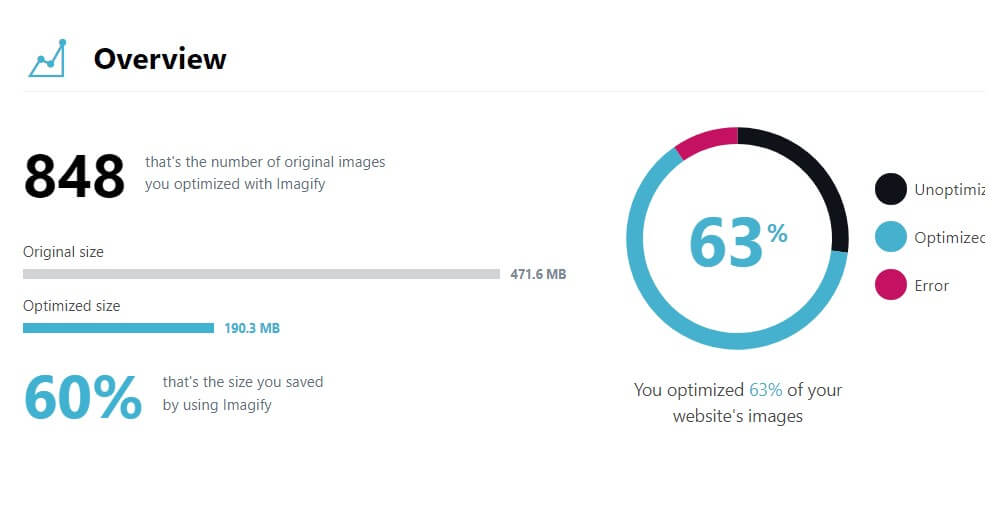This screenshot has width=1001, height=513.
Task: Select the magenta Error legend circle
Action: (x=891, y=285)
